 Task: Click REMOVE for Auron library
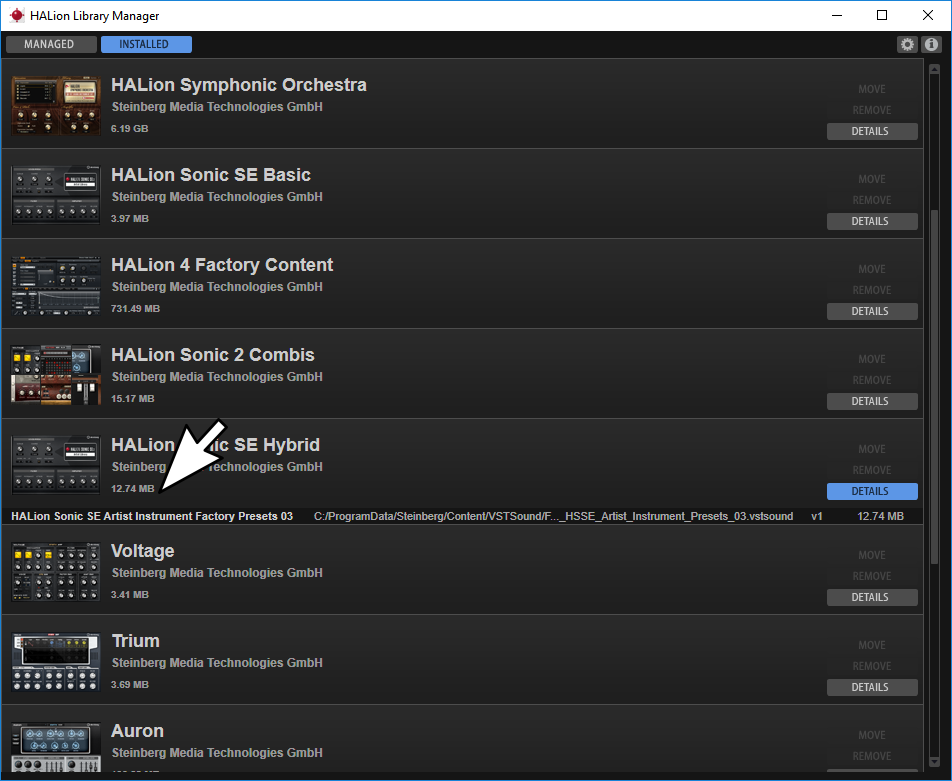click(x=872, y=755)
